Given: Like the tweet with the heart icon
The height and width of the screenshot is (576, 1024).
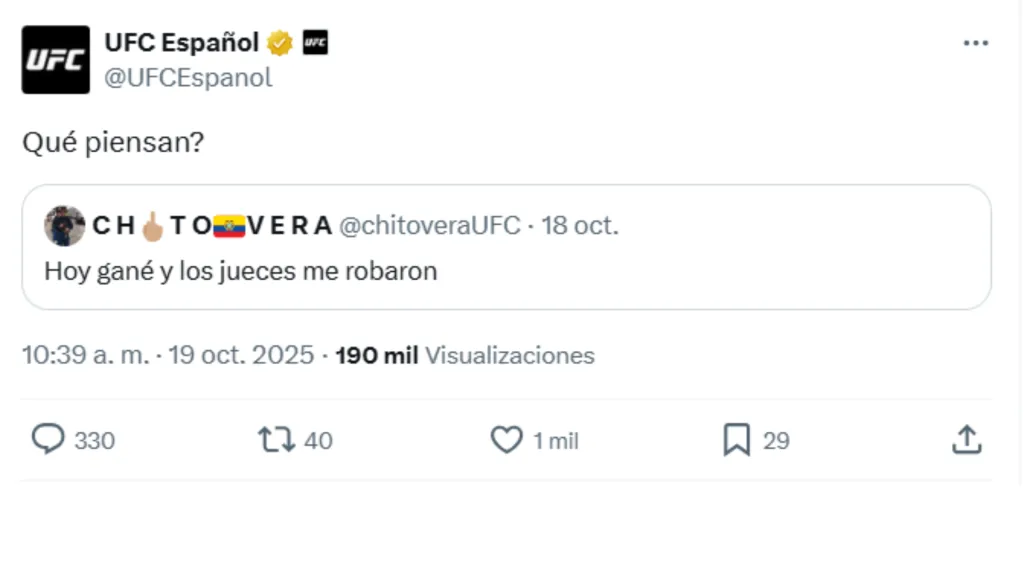Looking at the screenshot, I should (x=507, y=440).
